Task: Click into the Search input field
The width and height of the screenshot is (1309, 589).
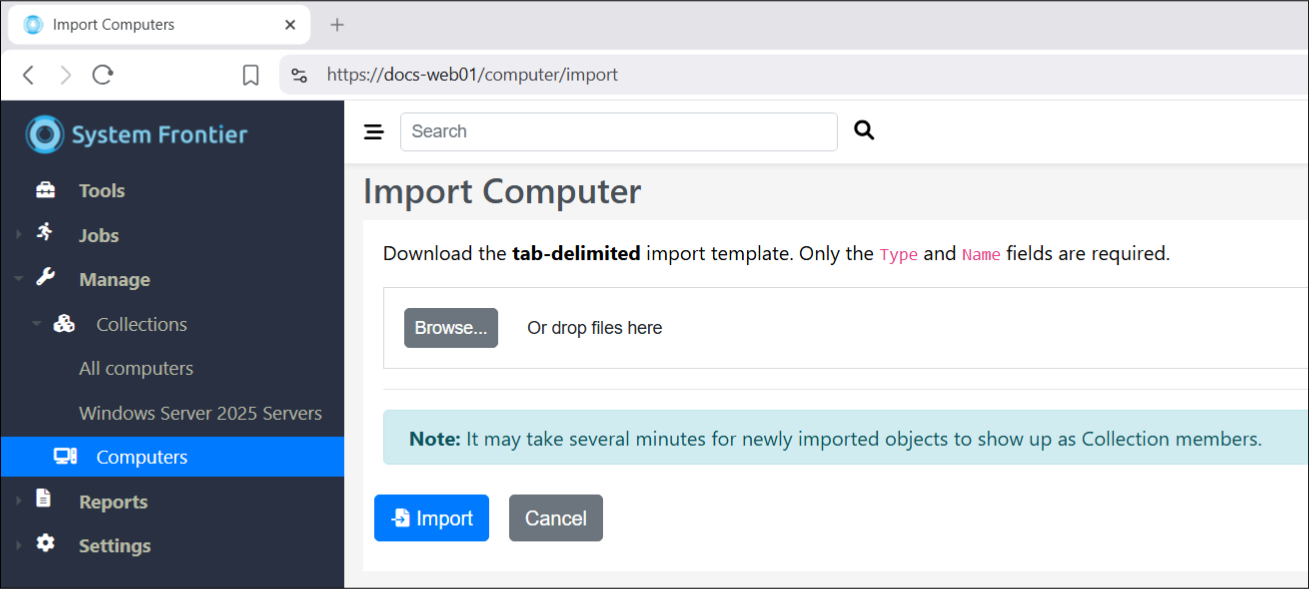Action: (x=618, y=132)
